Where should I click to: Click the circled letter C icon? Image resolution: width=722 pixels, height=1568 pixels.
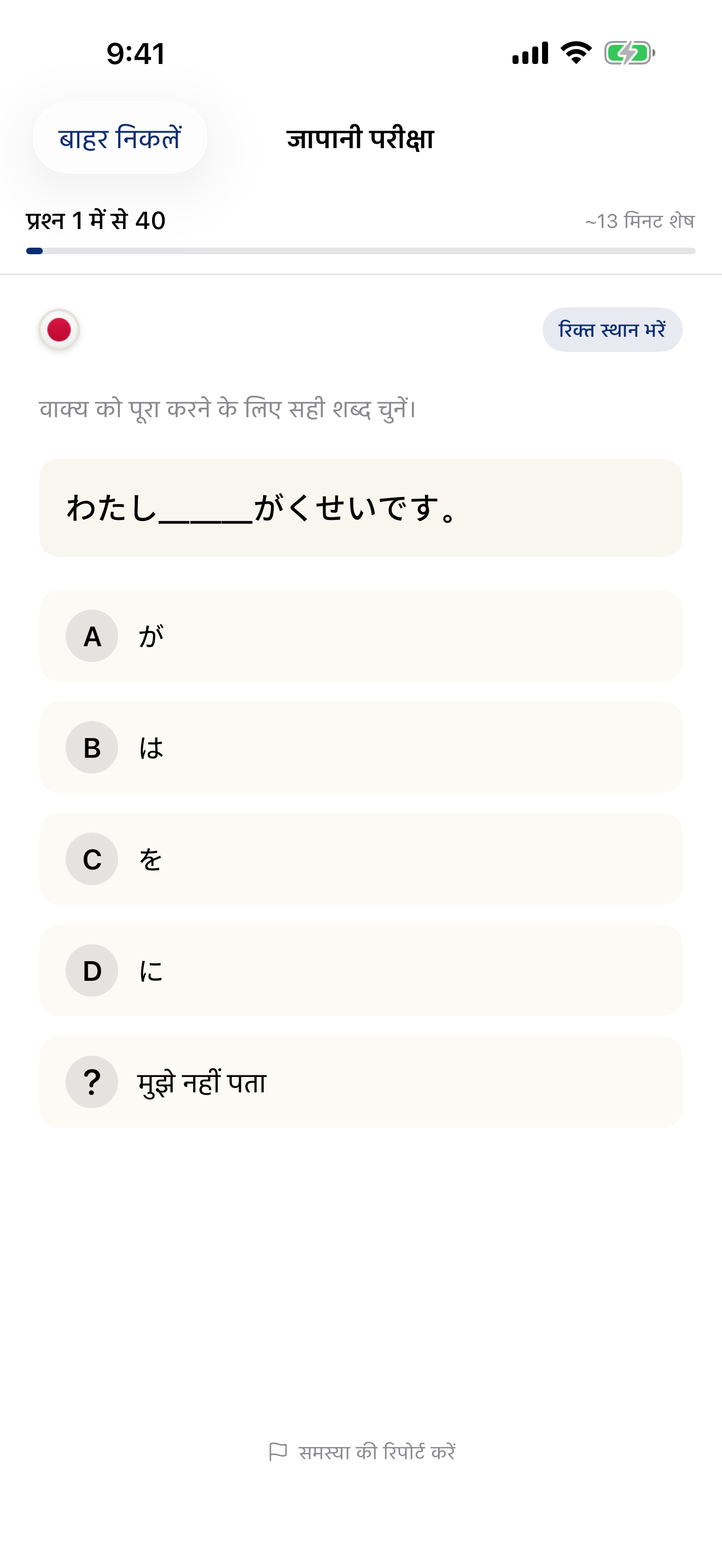(x=91, y=859)
